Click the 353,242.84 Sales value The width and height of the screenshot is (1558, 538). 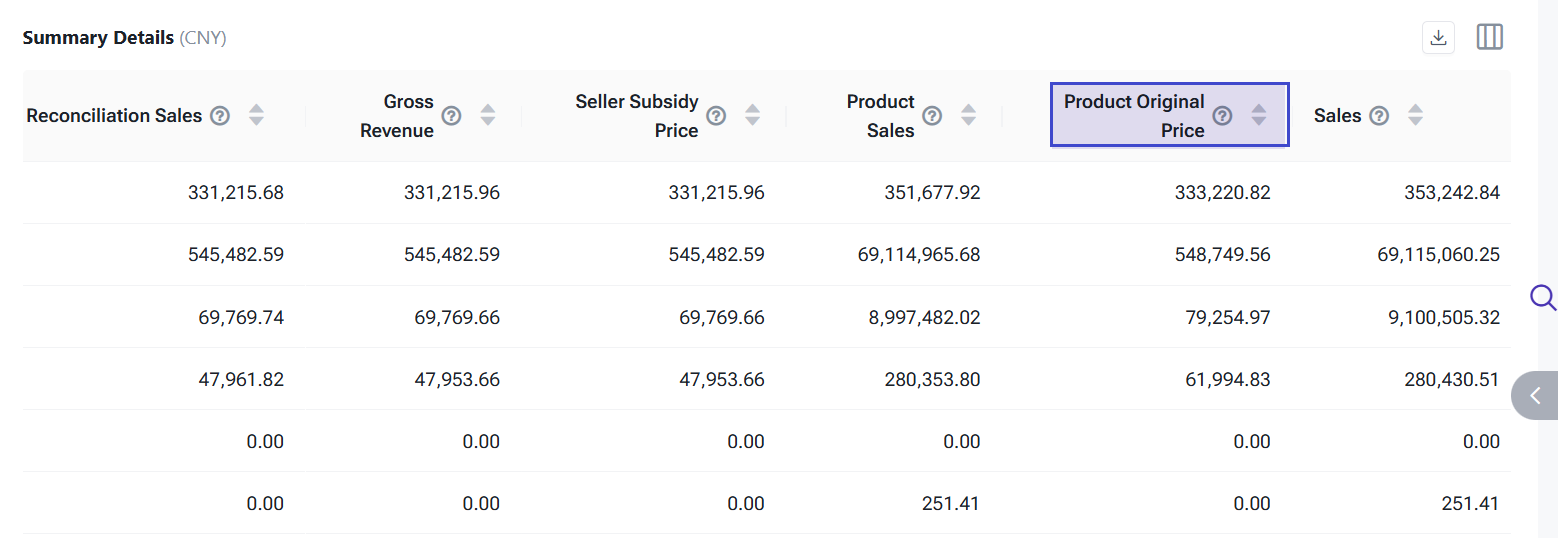click(x=1452, y=193)
